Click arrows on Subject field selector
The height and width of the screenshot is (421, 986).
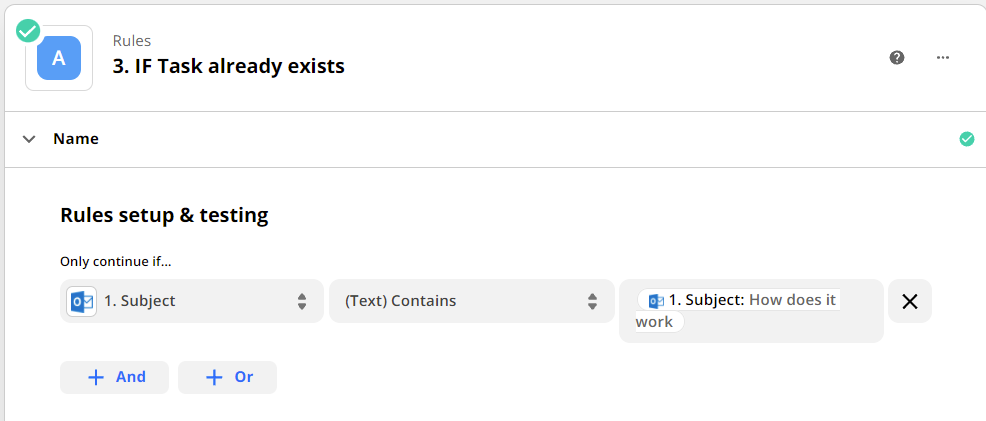tap(302, 302)
